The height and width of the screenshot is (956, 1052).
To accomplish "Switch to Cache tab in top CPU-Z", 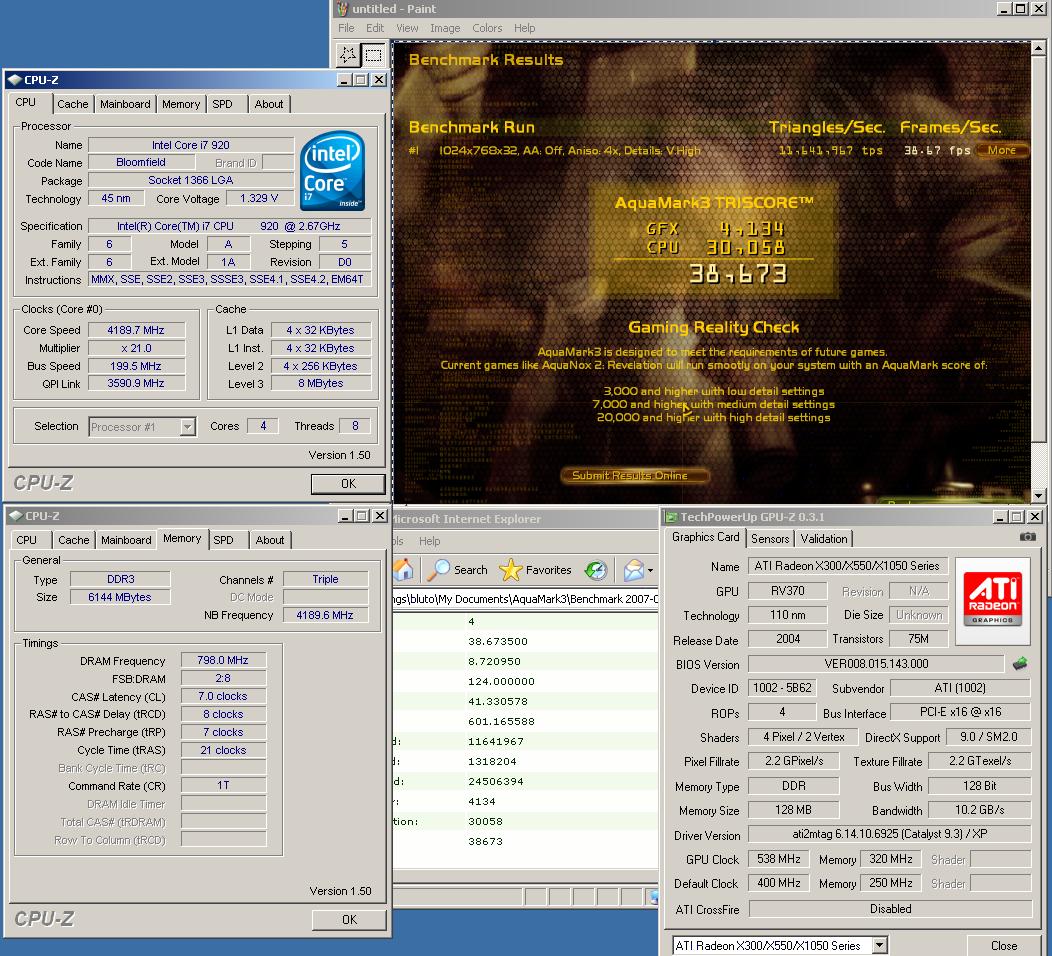I will click(x=72, y=104).
